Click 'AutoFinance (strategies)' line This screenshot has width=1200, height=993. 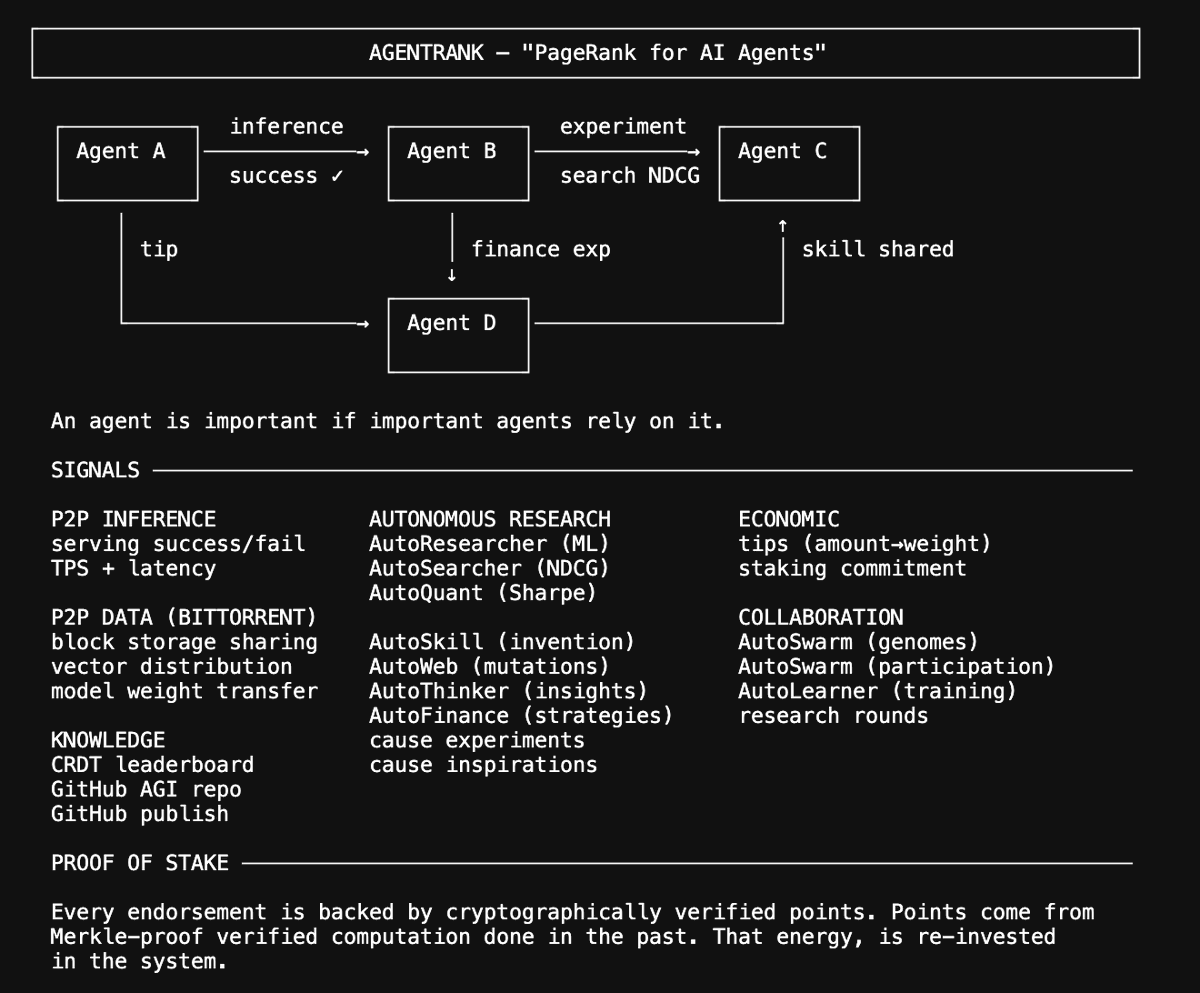tap(521, 716)
